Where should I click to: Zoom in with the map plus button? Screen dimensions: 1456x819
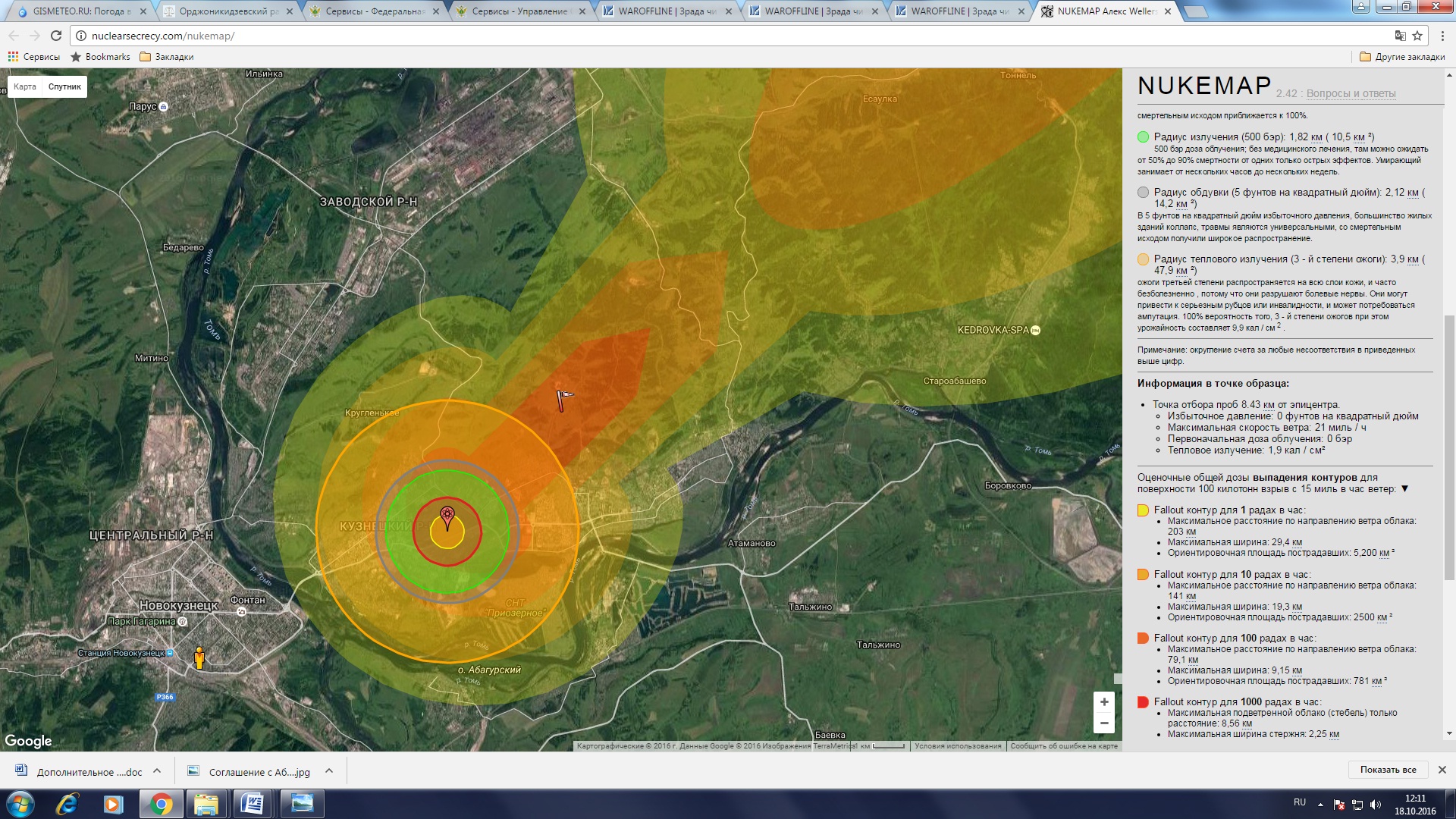tap(1104, 702)
